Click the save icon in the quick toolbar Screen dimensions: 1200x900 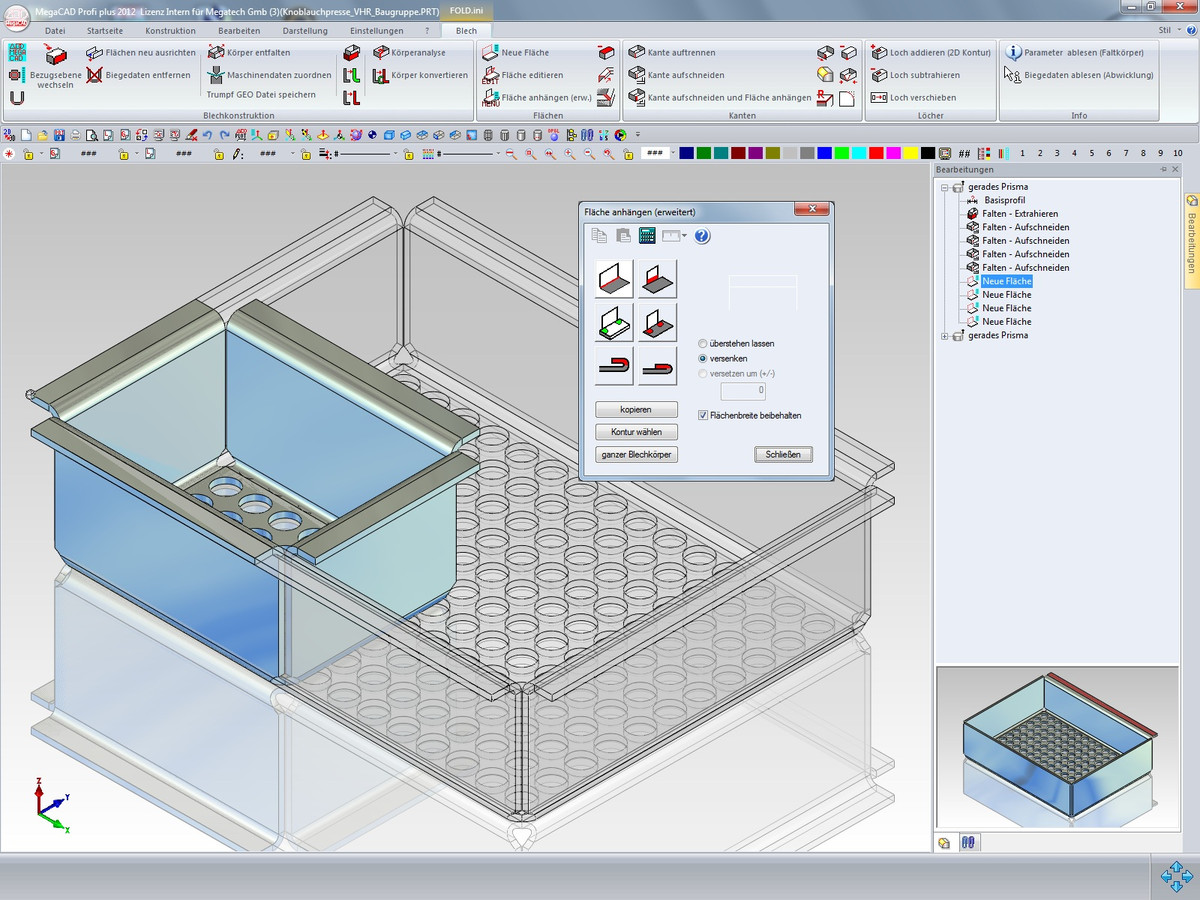point(59,134)
